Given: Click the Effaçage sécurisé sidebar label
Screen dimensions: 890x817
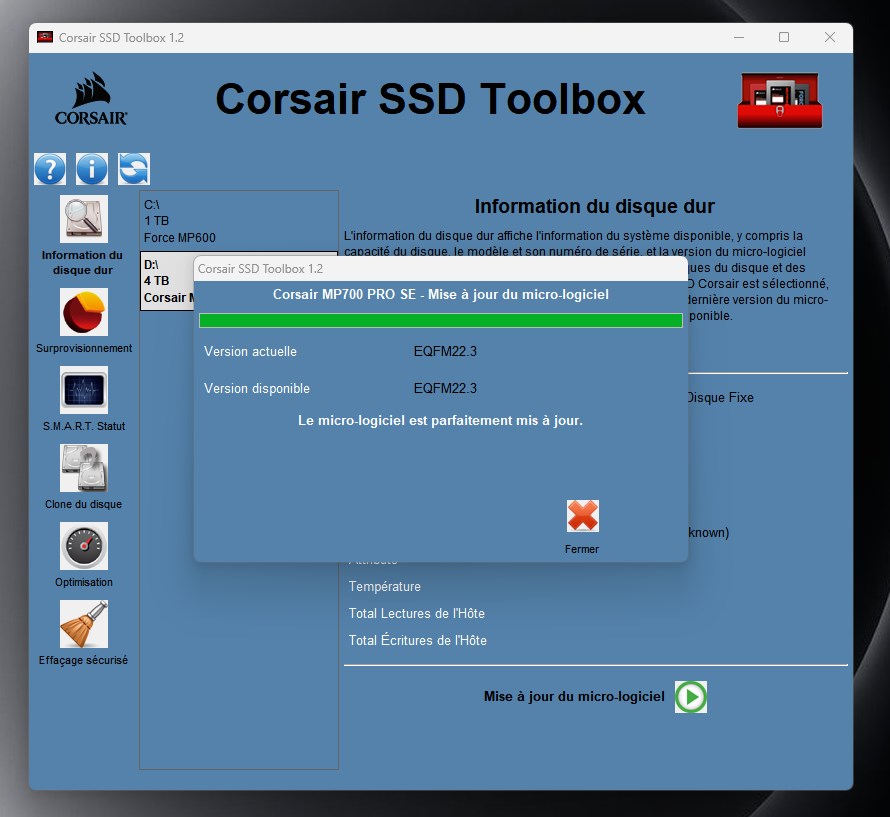Looking at the screenshot, I should [x=83, y=660].
